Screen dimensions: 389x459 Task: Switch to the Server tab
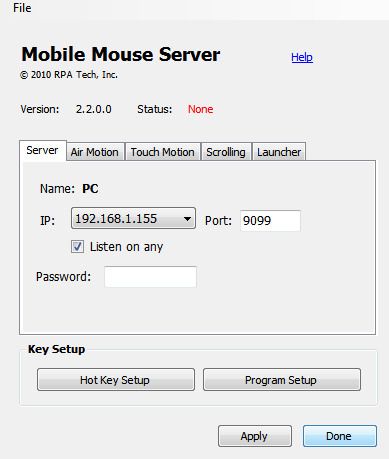click(x=42, y=150)
